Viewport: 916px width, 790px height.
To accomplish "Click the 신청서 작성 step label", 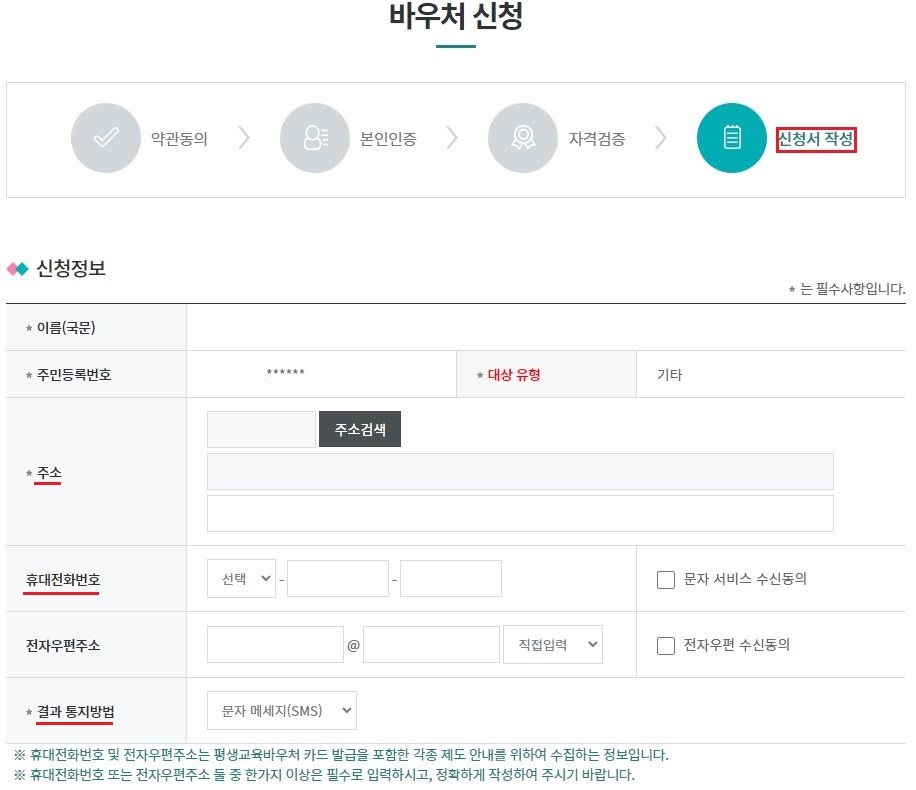I will pos(814,138).
